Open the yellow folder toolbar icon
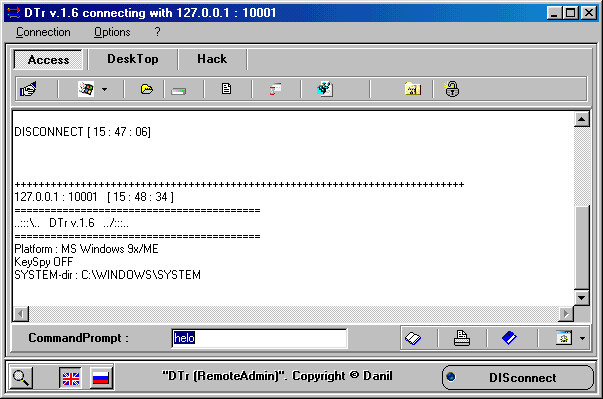Image resolution: width=603 pixels, height=399 pixels. point(147,90)
